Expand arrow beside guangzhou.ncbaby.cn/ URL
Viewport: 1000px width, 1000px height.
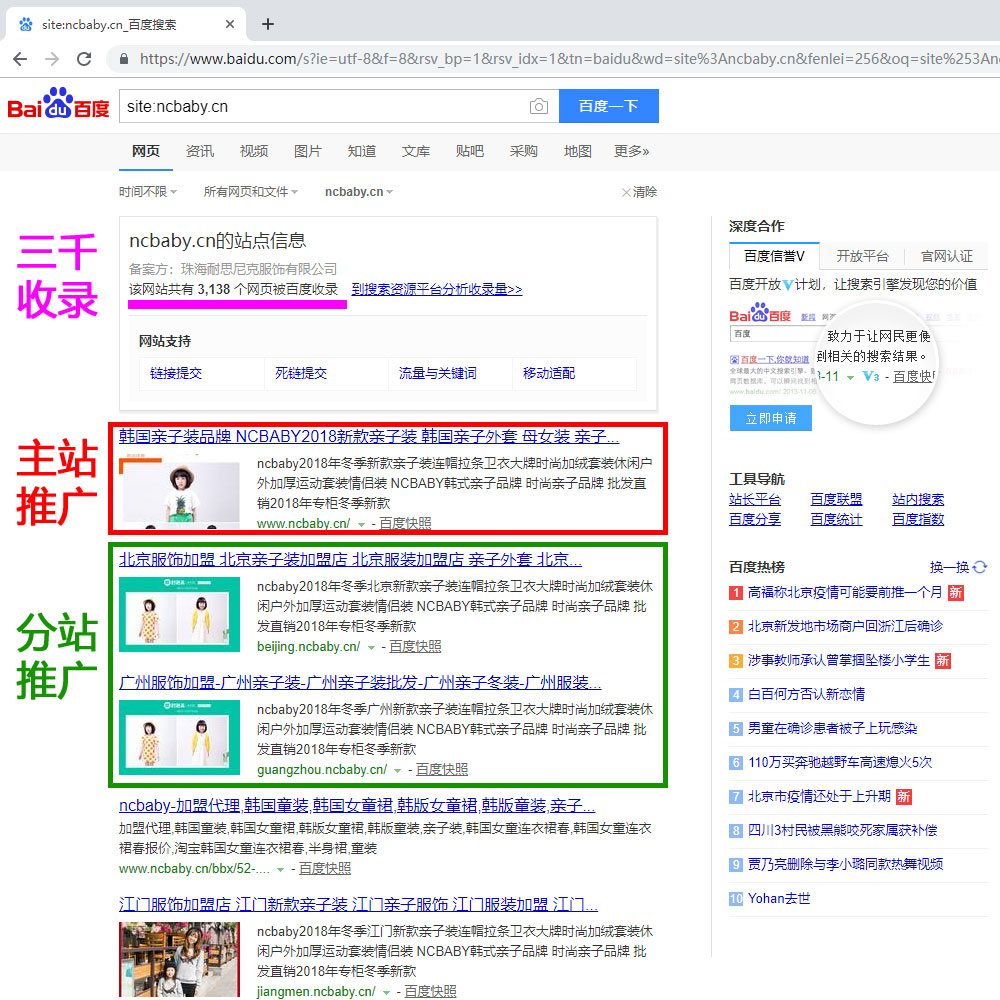point(397,770)
